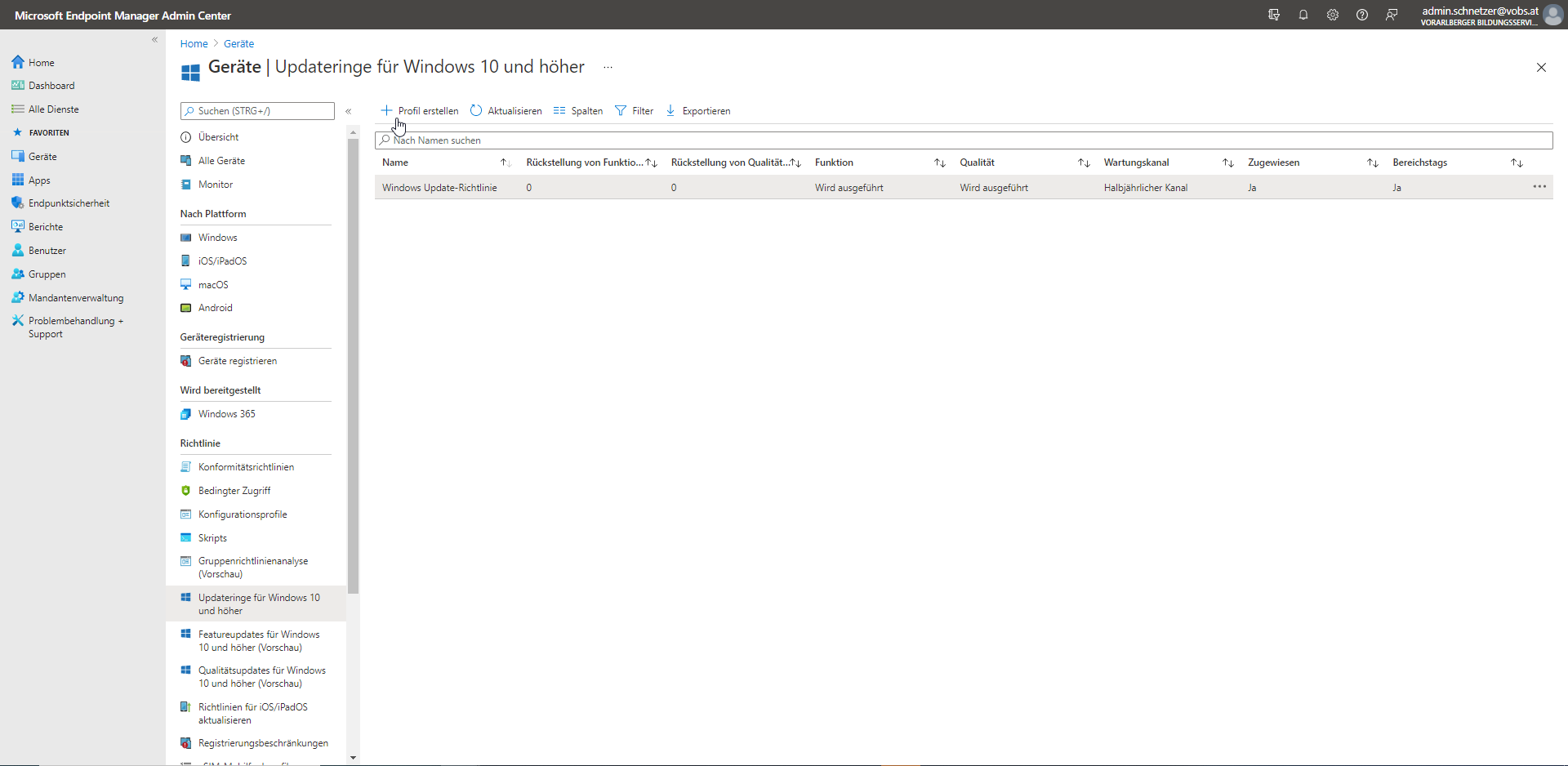Open row context menu for Windows Update-Richtlinie
Screen dimensions: 1568x766
[1539, 187]
